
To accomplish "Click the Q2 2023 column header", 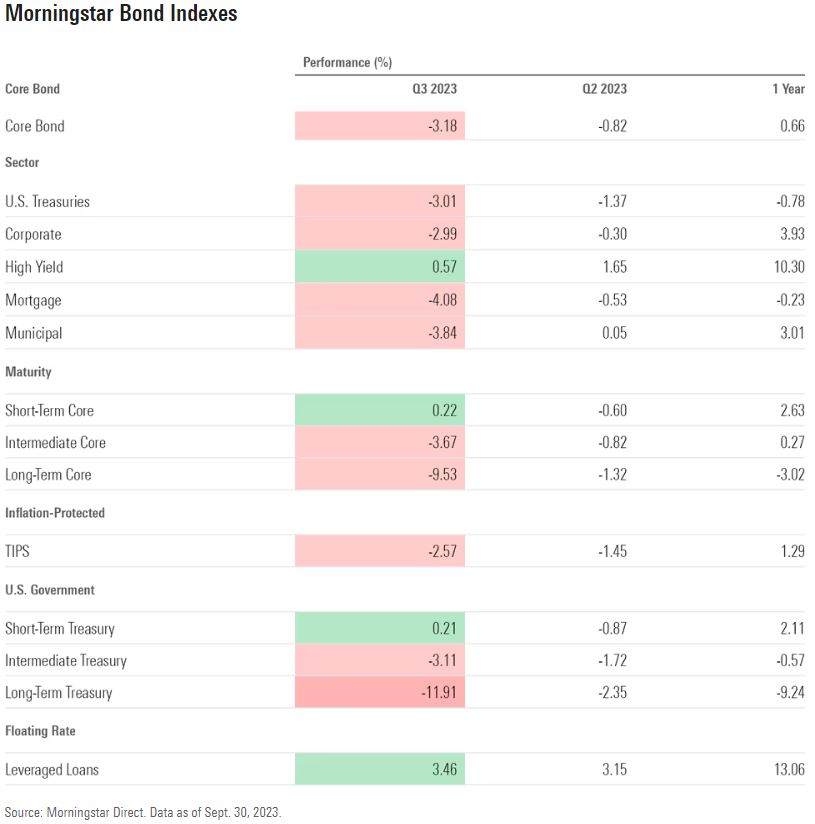I will (604, 89).
